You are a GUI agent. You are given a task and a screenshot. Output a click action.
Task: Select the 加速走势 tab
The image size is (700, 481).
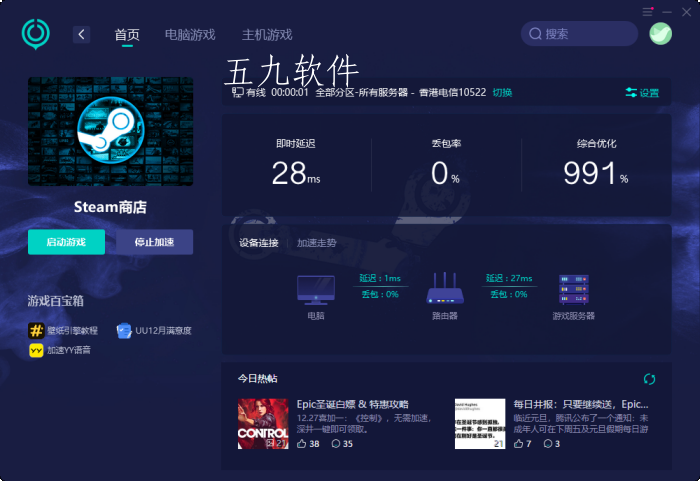point(317,243)
